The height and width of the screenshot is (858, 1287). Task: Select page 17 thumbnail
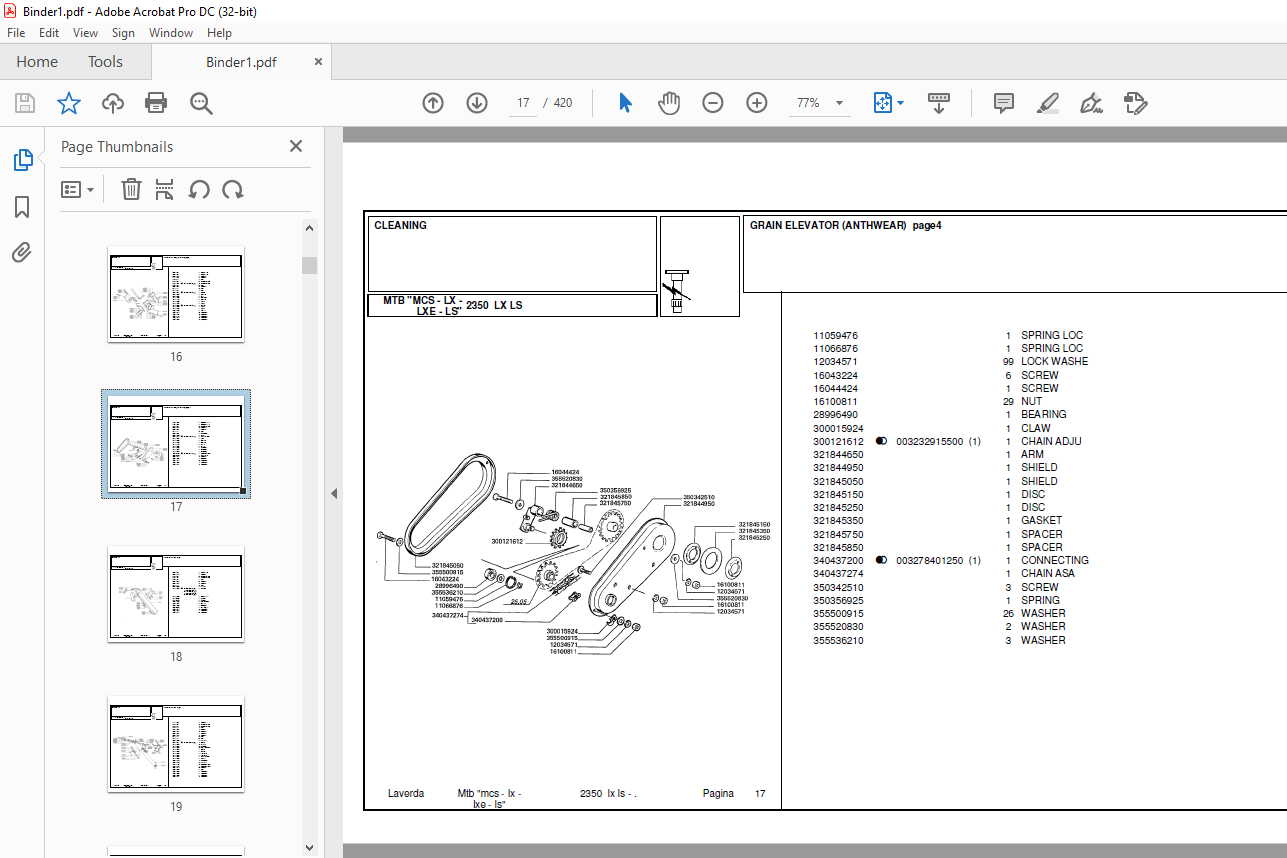point(176,444)
